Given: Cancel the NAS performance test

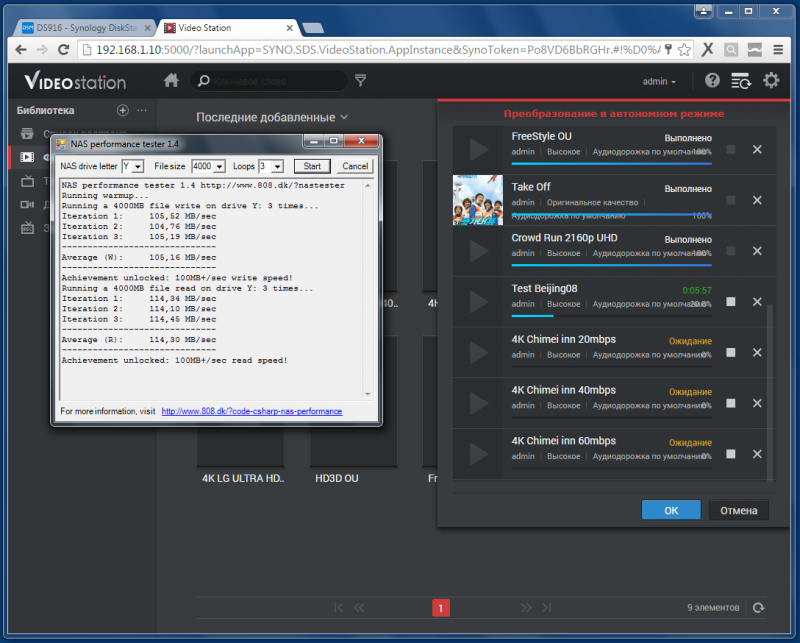Looking at the screenshot, I should click(355, 166).
